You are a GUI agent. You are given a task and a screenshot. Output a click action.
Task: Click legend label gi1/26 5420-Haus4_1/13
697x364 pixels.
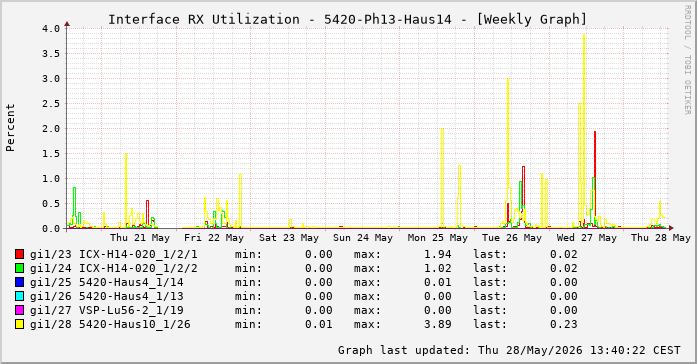pos(107,296)
